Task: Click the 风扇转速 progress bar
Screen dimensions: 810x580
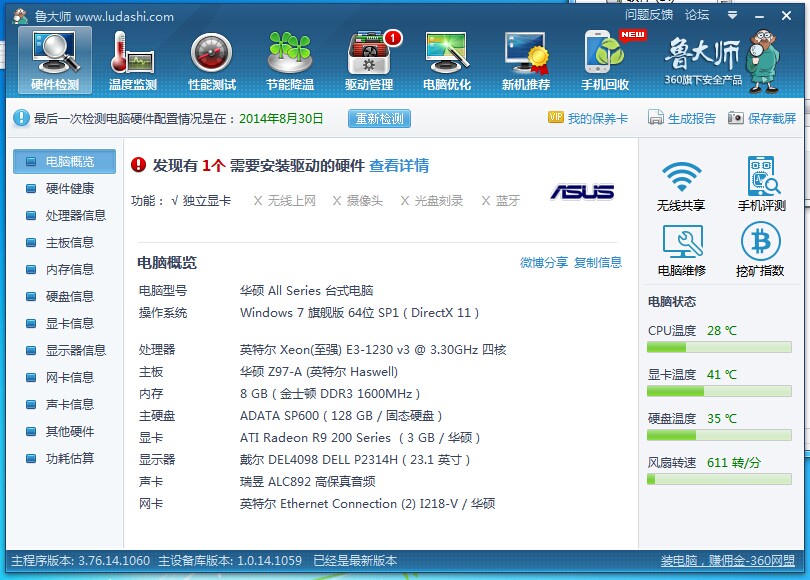Action: (719, 479)
